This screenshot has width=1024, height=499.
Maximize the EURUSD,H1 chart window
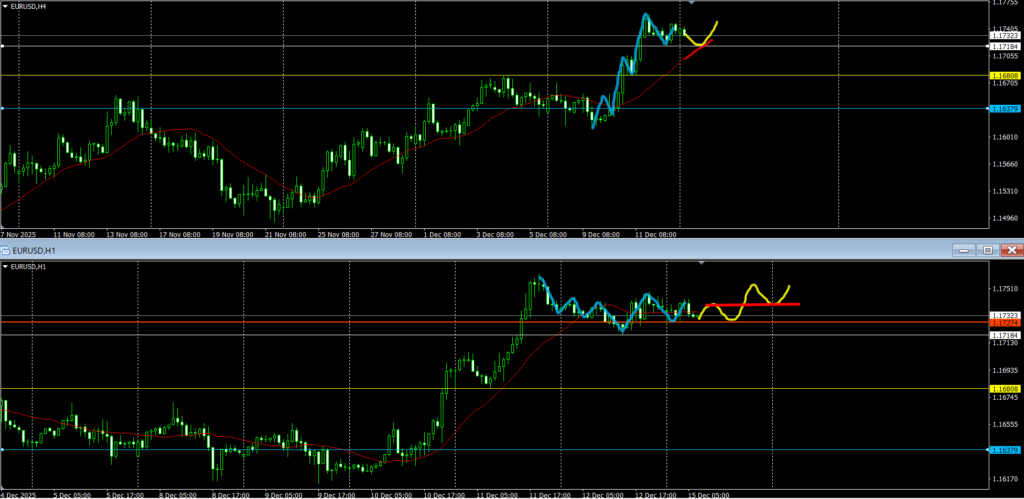tap(987, 249)
